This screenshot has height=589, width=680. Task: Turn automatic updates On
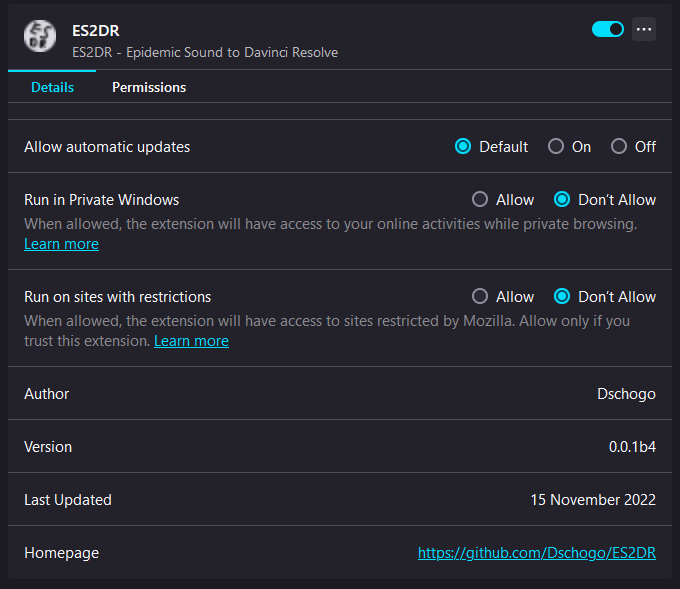click(556, 146)
